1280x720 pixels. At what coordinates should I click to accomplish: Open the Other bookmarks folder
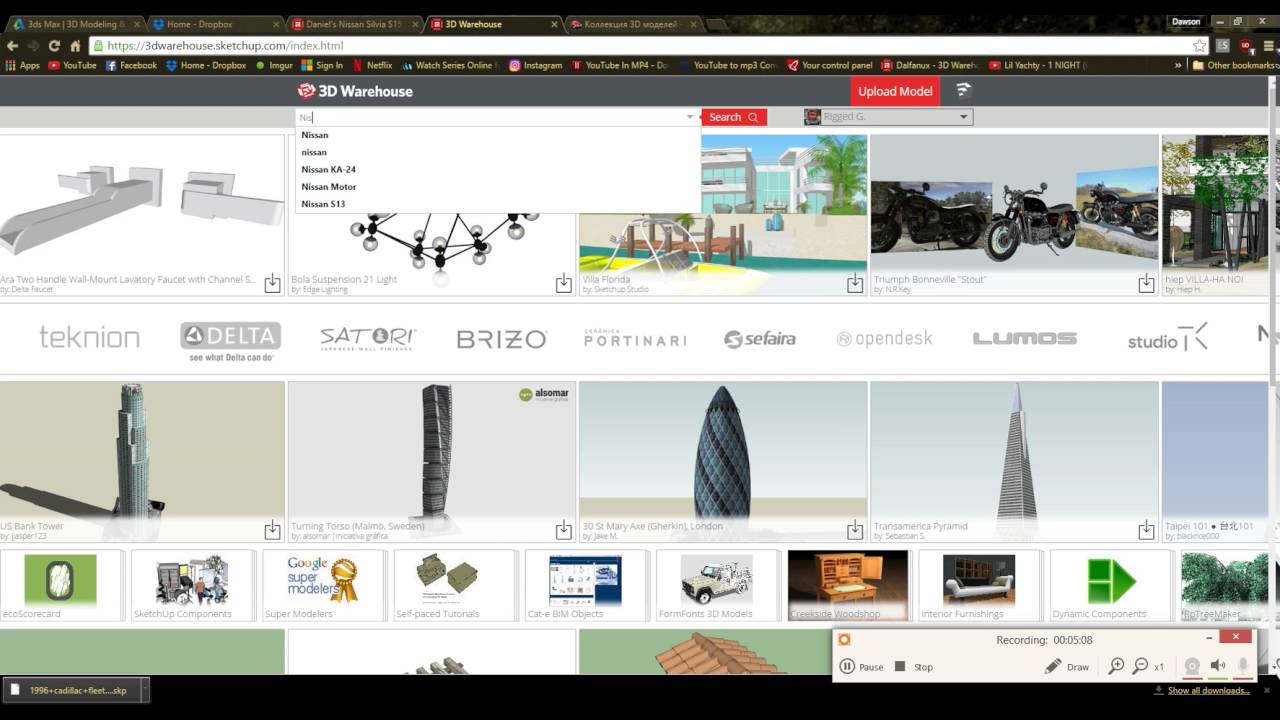[x=1235, y=65]
